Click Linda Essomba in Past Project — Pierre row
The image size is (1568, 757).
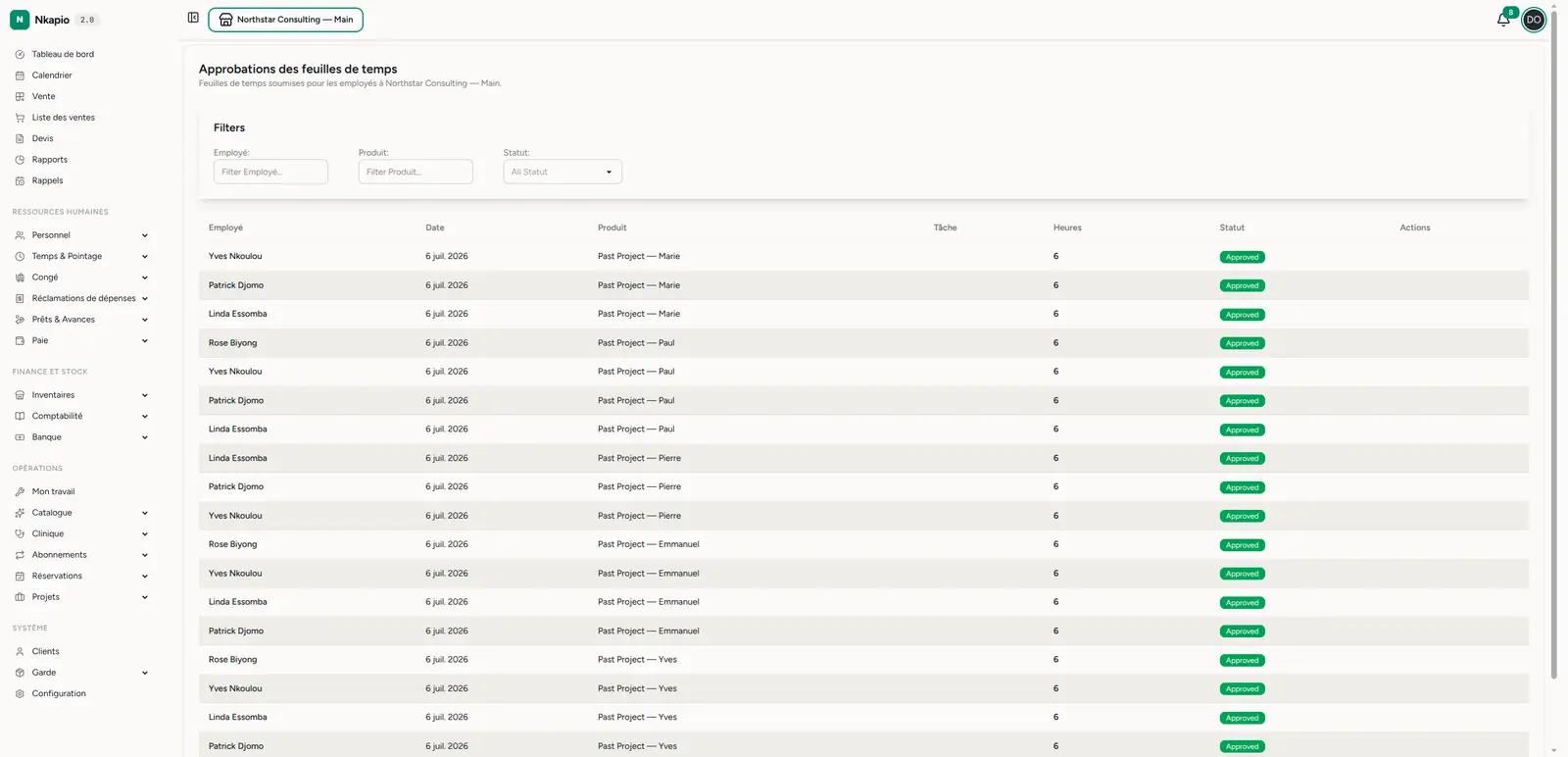point(237,458)
